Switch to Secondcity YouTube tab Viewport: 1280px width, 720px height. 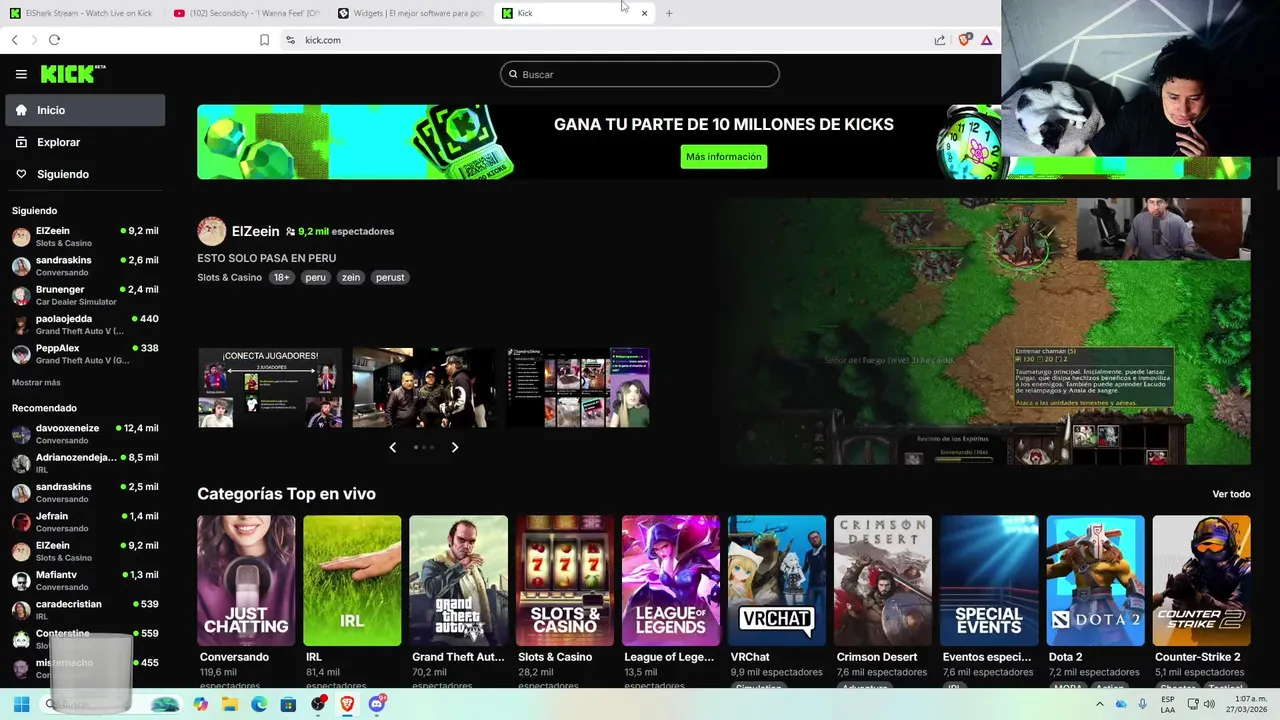(x=246, y=13)
